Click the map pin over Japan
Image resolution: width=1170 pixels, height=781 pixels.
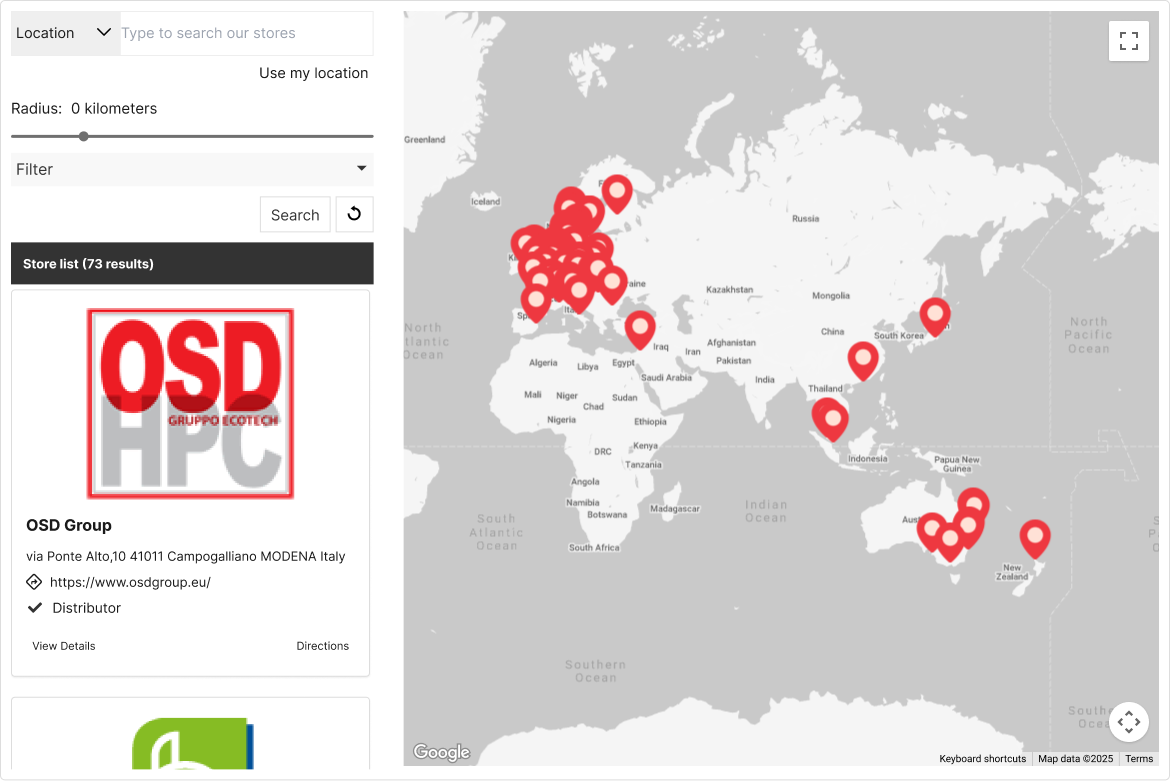click(x=935, y=316)
